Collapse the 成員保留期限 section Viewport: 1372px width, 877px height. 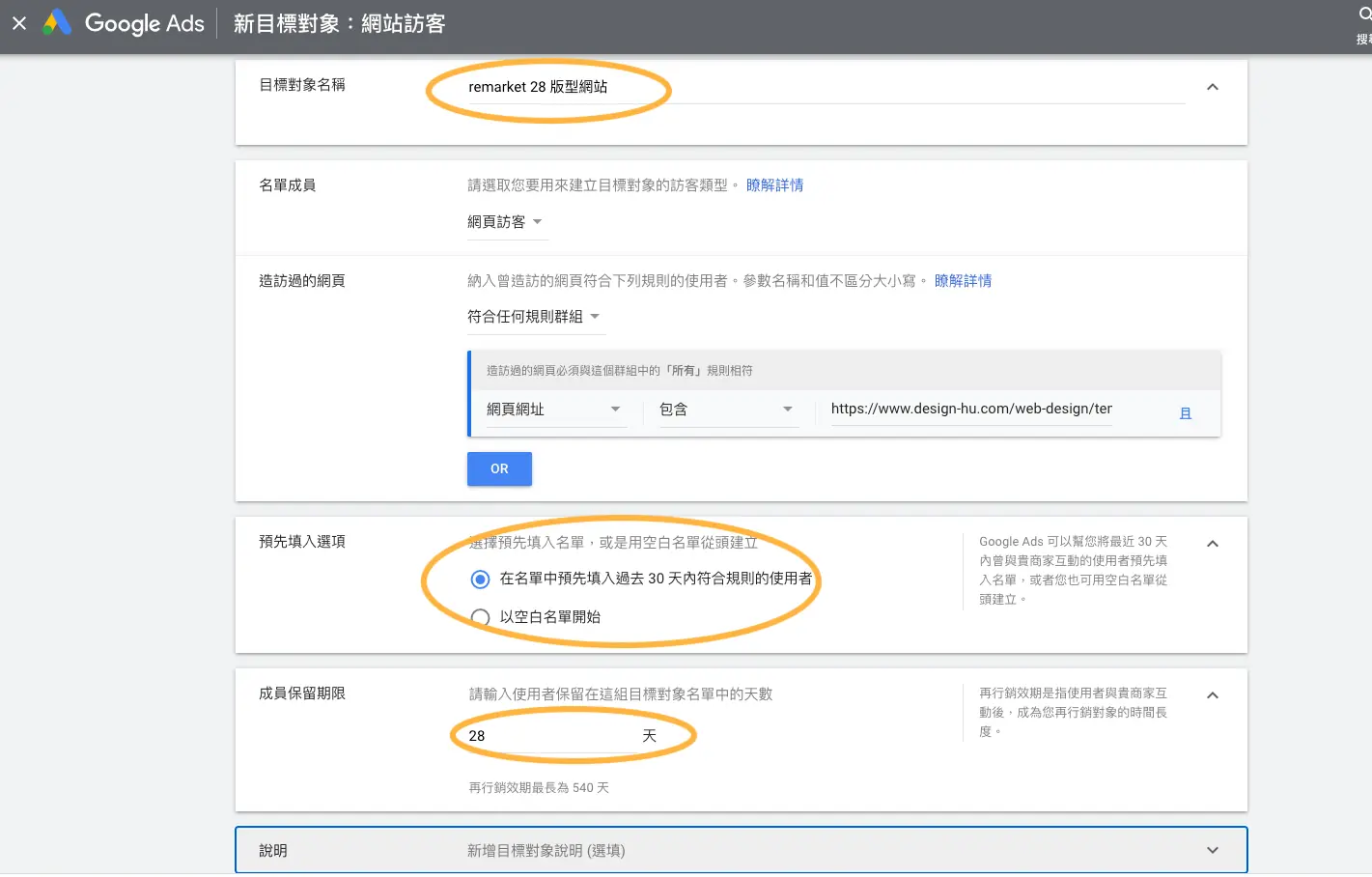point(1213,695)
